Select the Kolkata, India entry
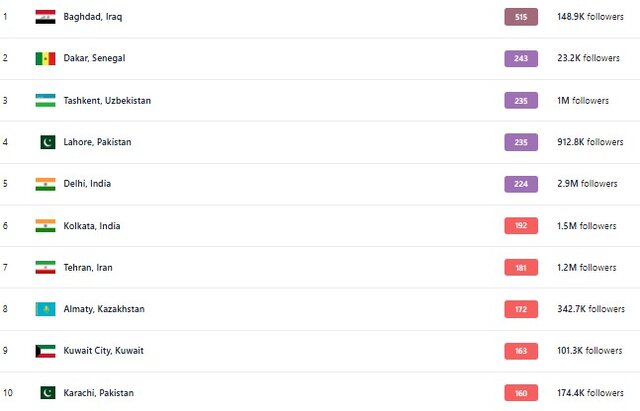This screenshot has width=640, height=411. (x=91, y=226)
